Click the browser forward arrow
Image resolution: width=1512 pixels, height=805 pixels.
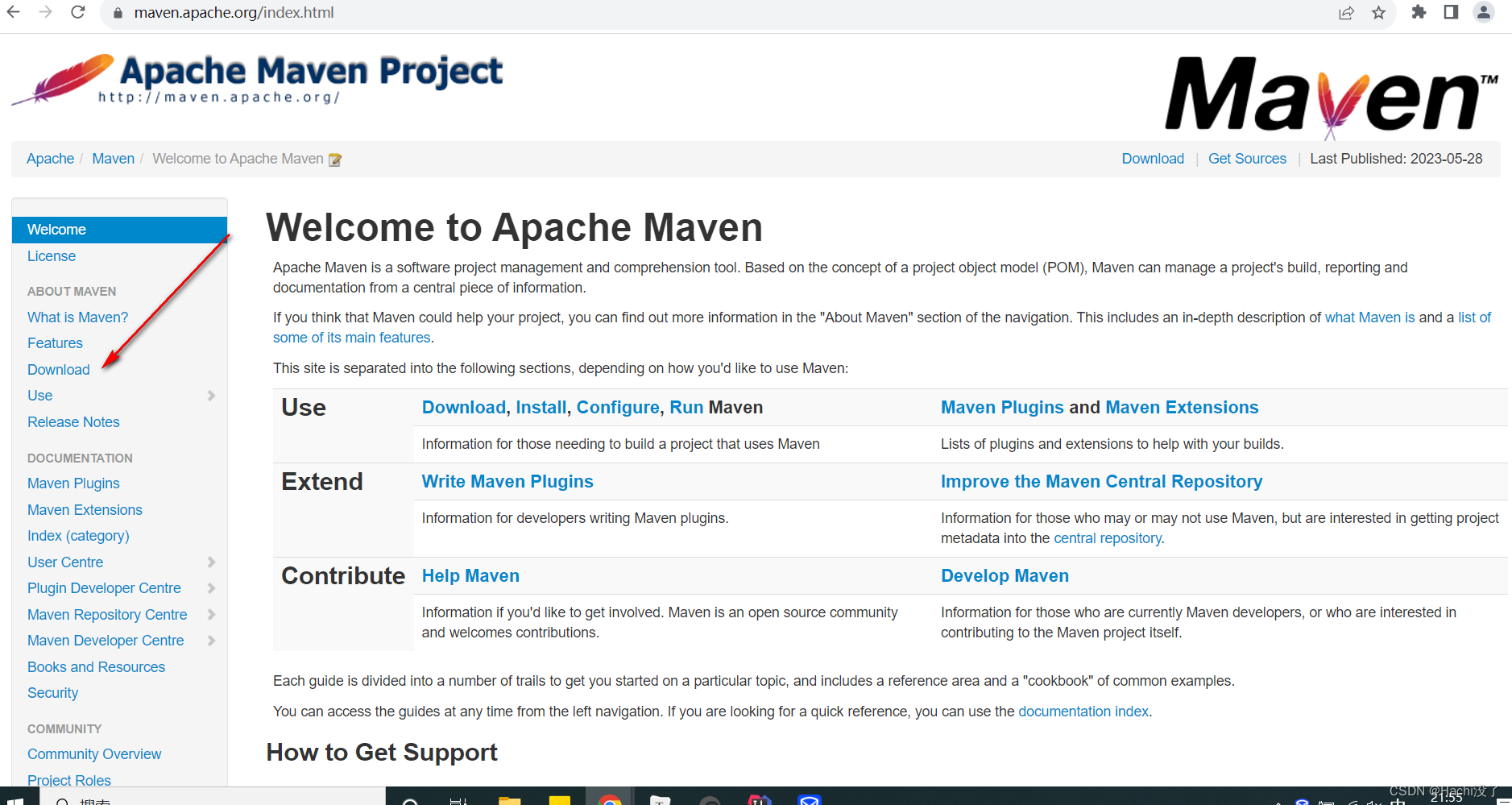(46, 12)
